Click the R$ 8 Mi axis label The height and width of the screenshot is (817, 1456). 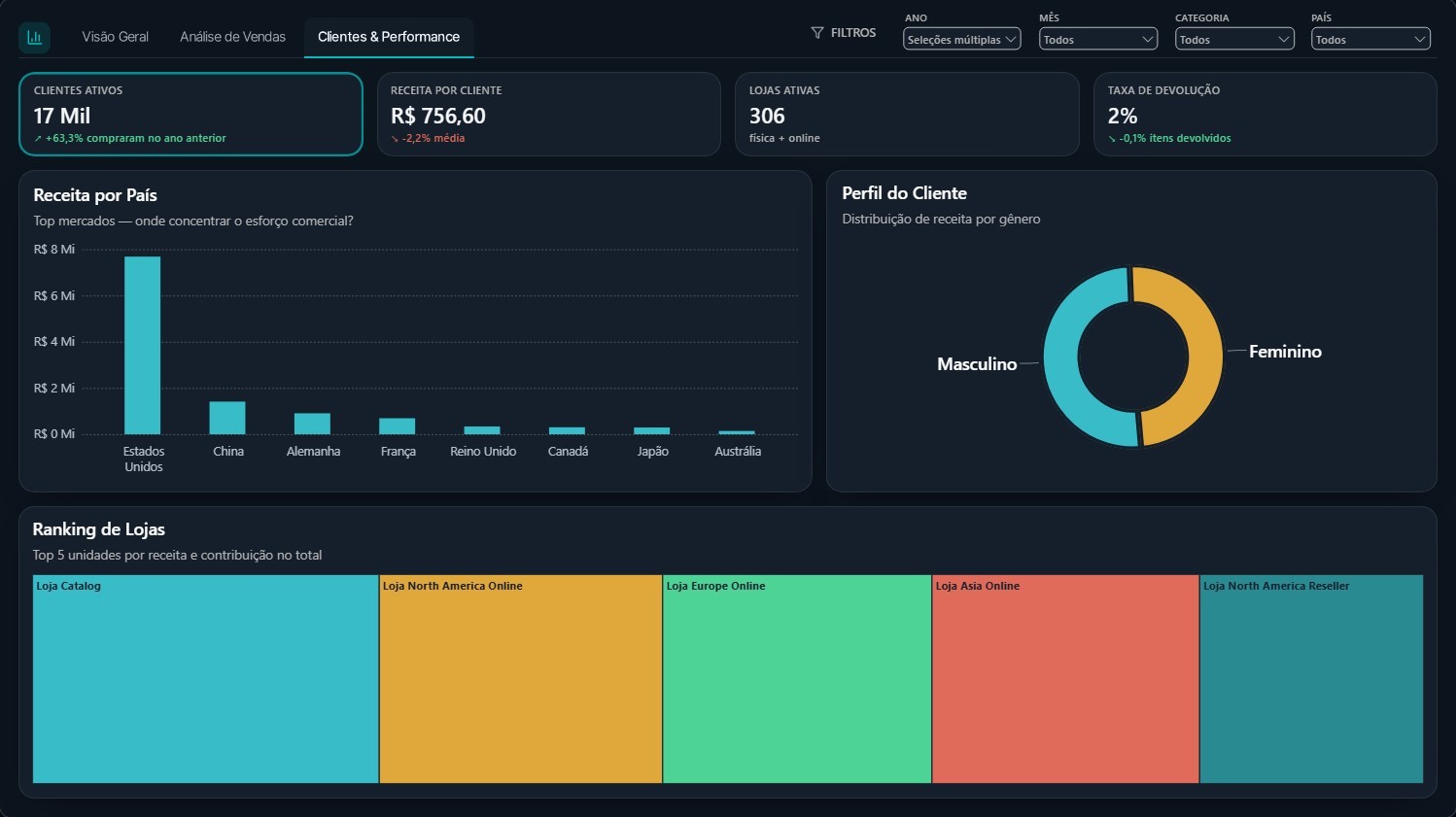pos(53,250)
